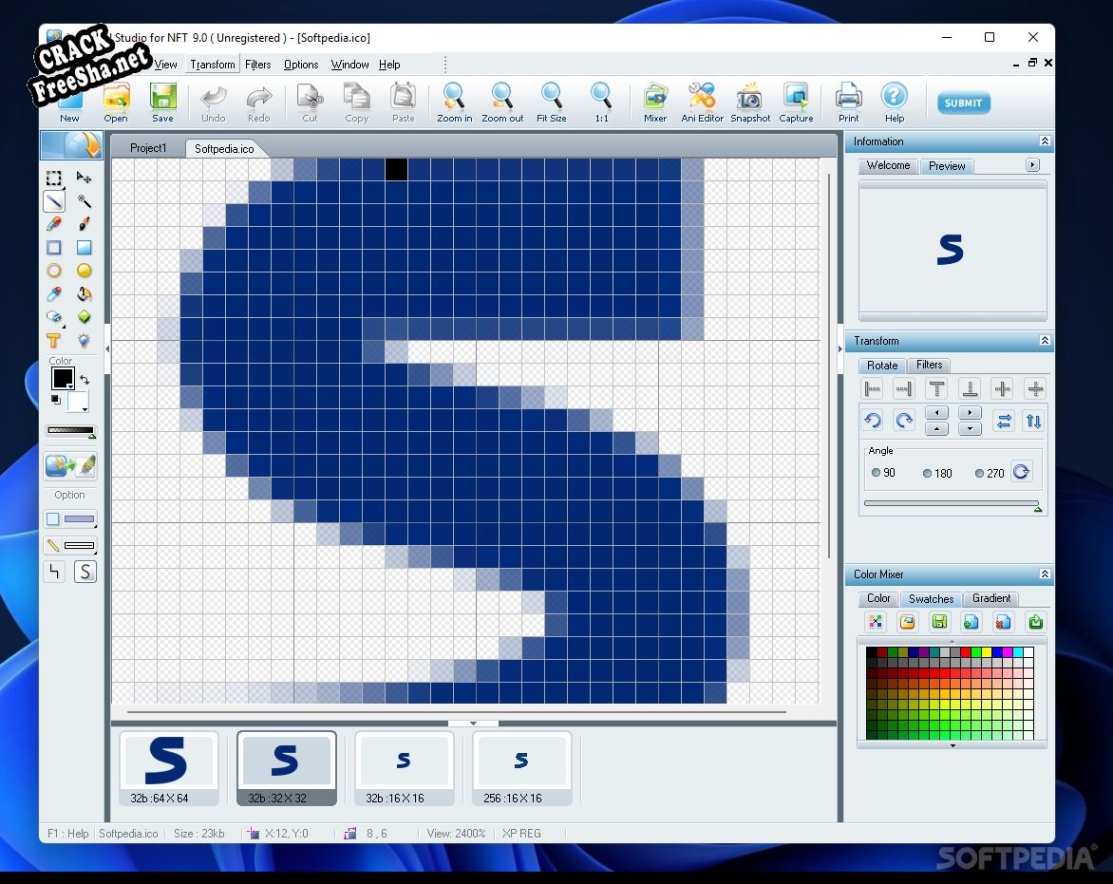Select the 32b 64x64 icon thumbnail
This screenshot has width=1113, height=884.
click(167, 767)
